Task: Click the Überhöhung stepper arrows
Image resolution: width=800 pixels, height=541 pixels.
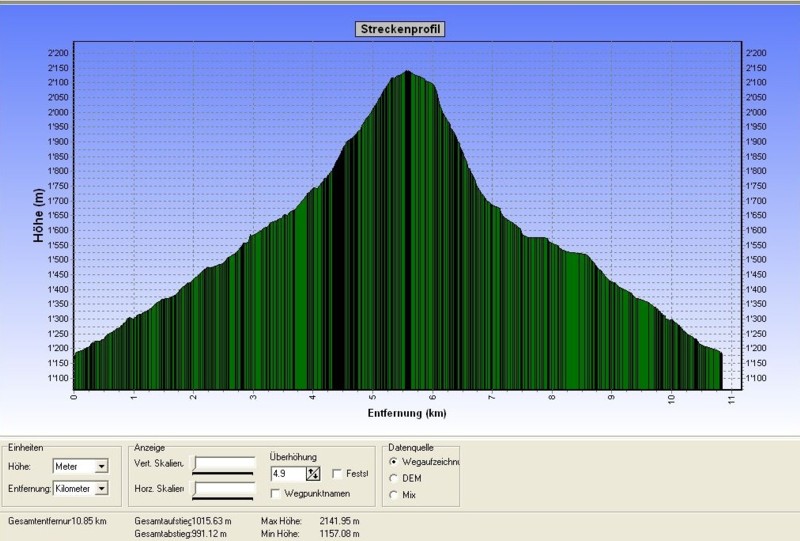Action: (x=312, y=474)
